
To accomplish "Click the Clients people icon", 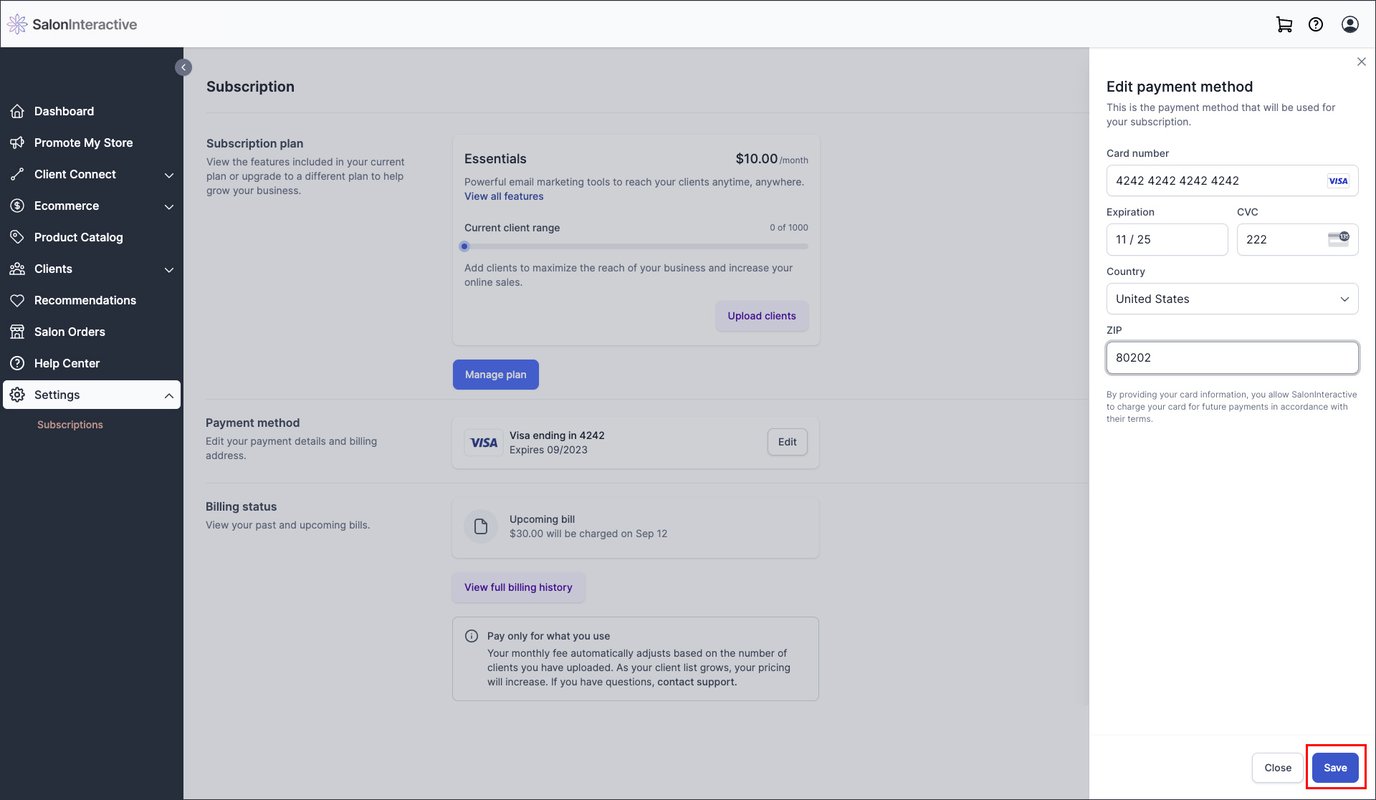I will tap(17, 269).
